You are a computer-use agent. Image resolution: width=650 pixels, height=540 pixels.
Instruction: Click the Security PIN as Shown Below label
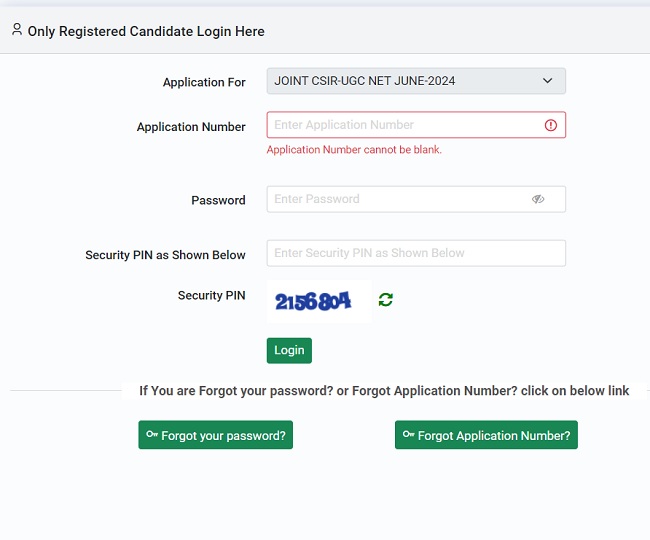tap(165, 255)
